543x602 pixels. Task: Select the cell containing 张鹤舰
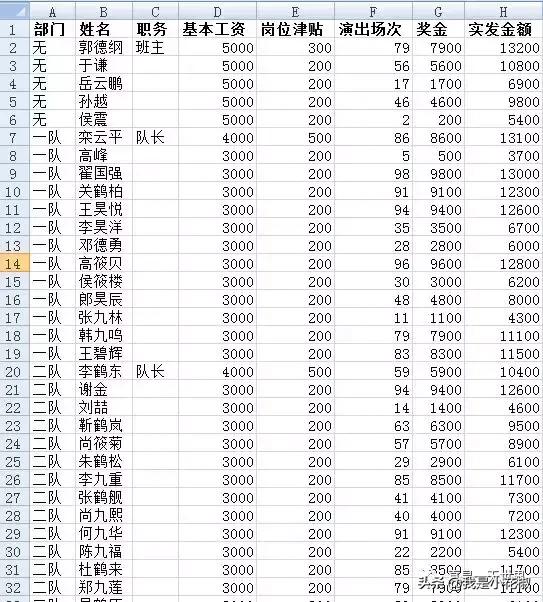[104, 498]
